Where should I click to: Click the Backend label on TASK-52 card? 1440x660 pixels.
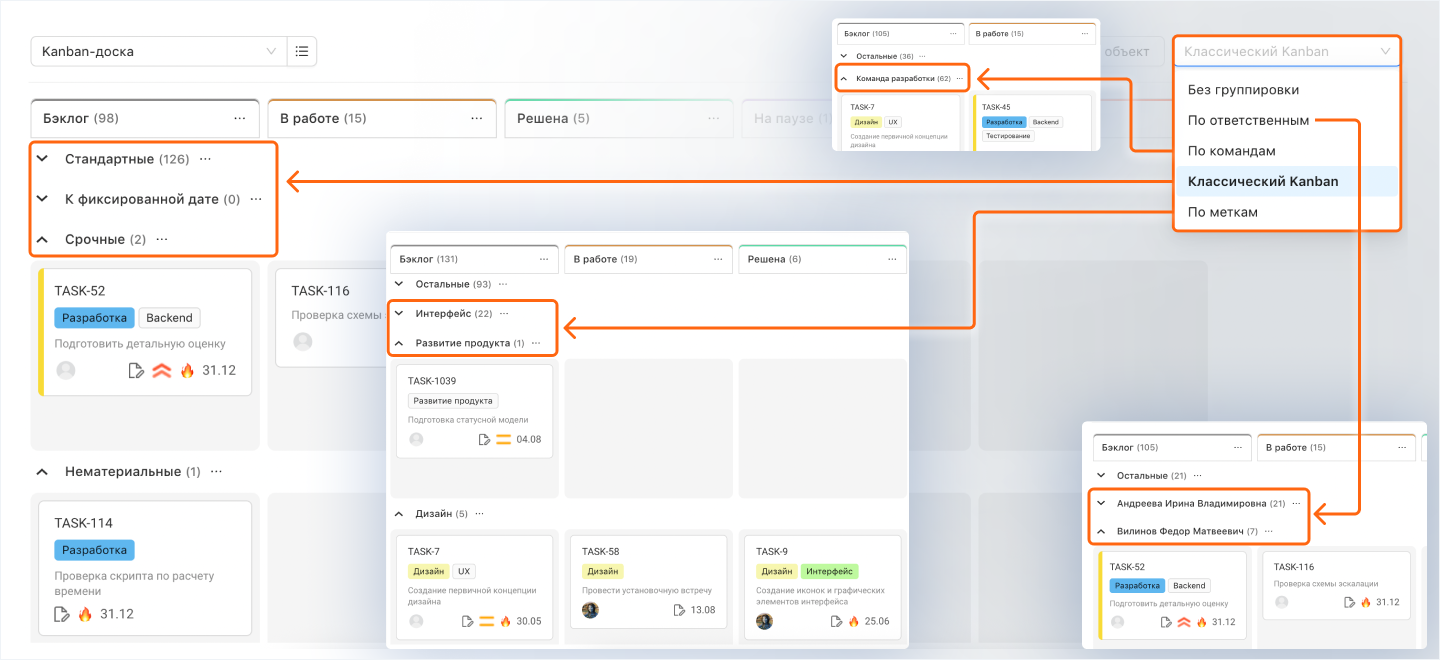(169, 318)
